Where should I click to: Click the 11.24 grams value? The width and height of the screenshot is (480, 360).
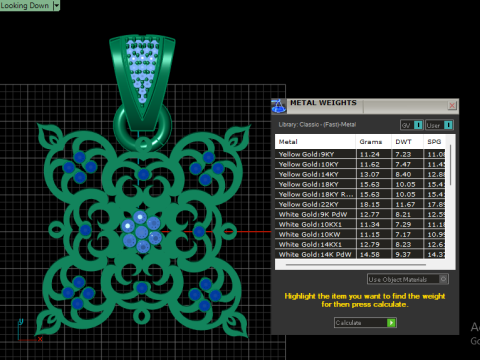(x=370, y=154)
